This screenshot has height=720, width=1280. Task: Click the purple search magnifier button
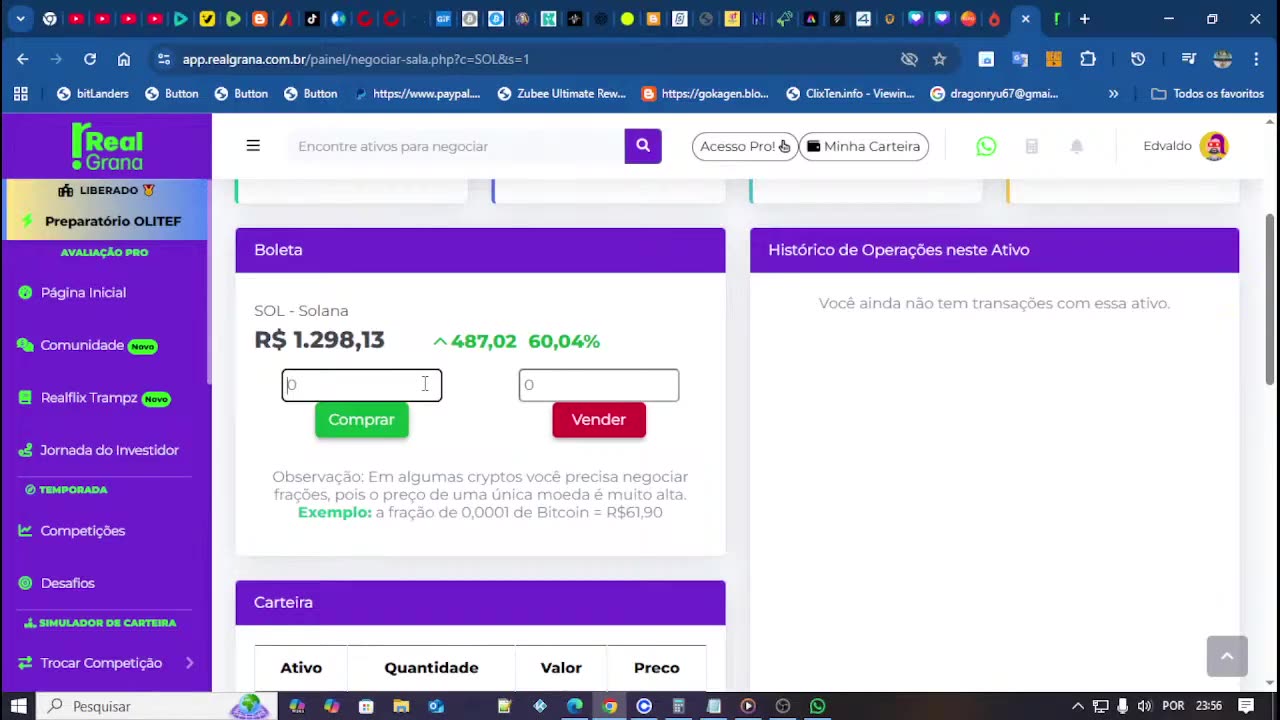(643, 146)
